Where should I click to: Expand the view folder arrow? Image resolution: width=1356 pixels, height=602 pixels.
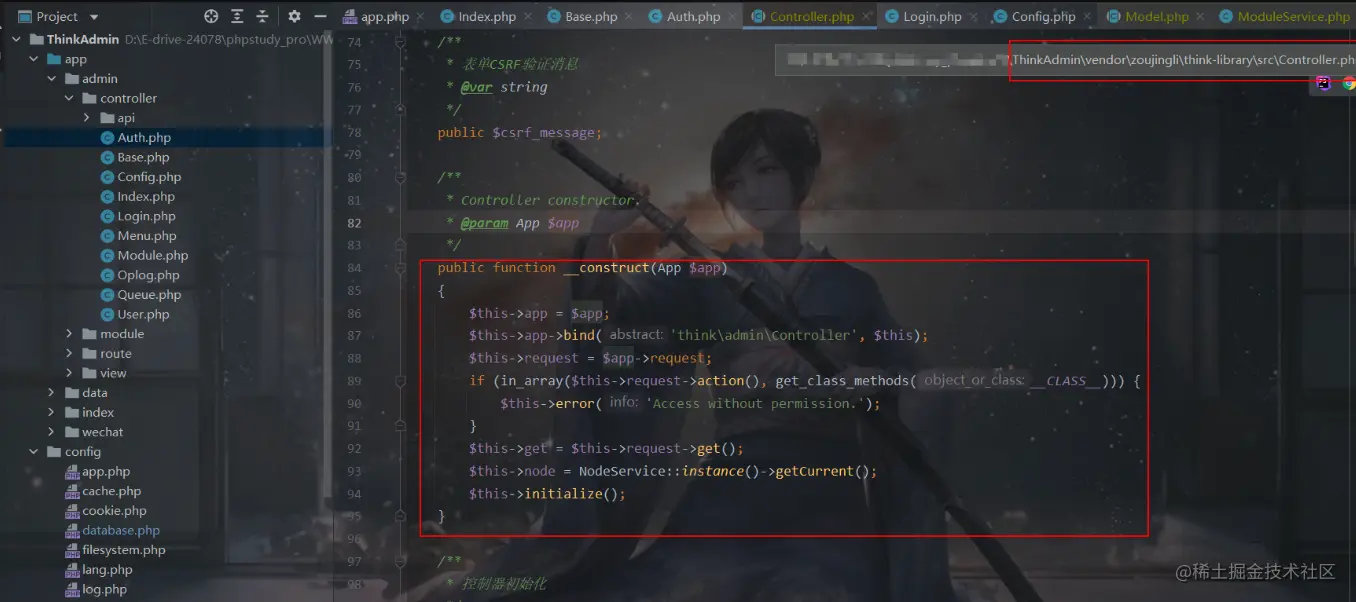69,373
